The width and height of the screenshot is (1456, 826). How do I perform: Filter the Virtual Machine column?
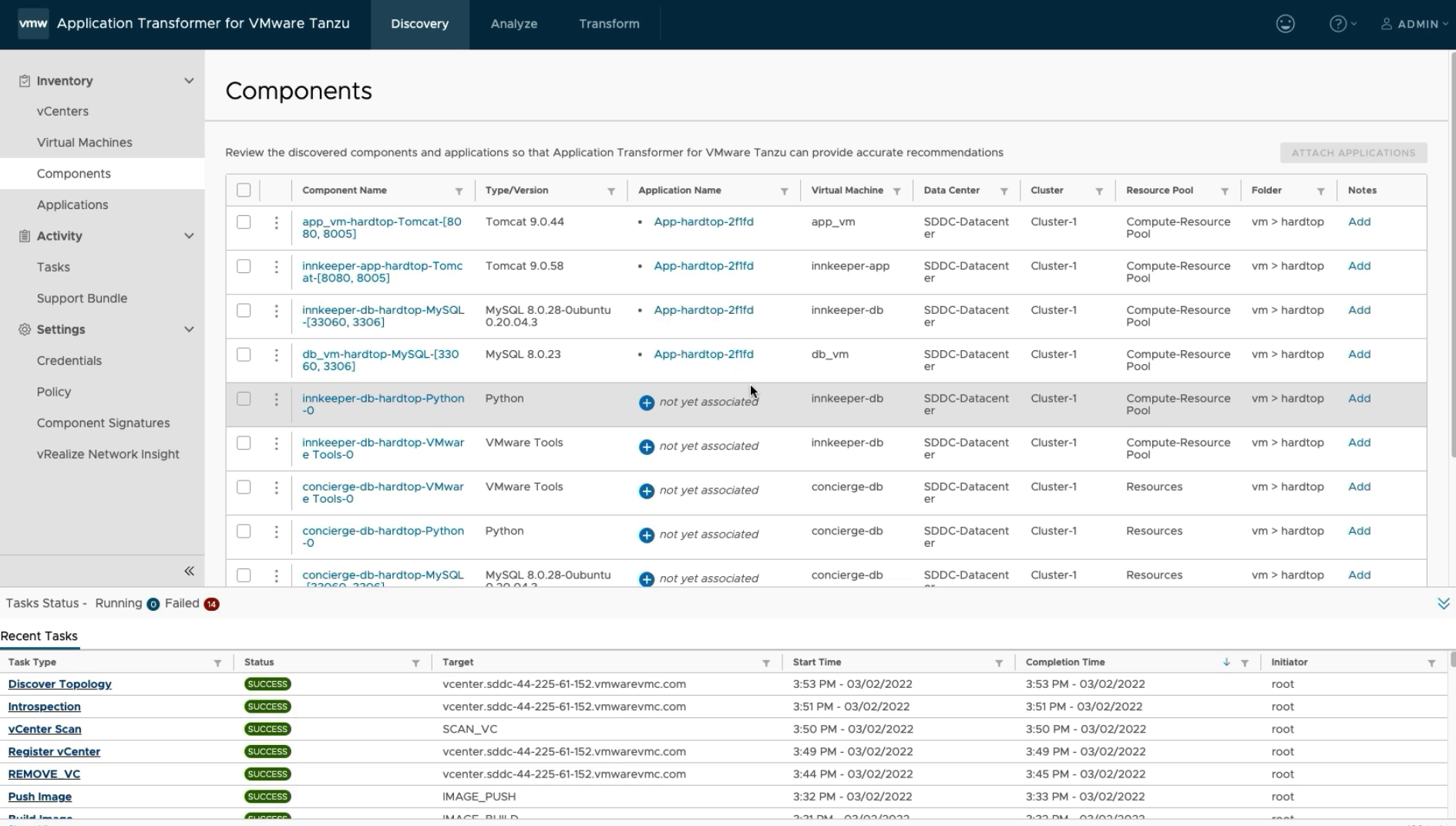click(x=896, y=191)
